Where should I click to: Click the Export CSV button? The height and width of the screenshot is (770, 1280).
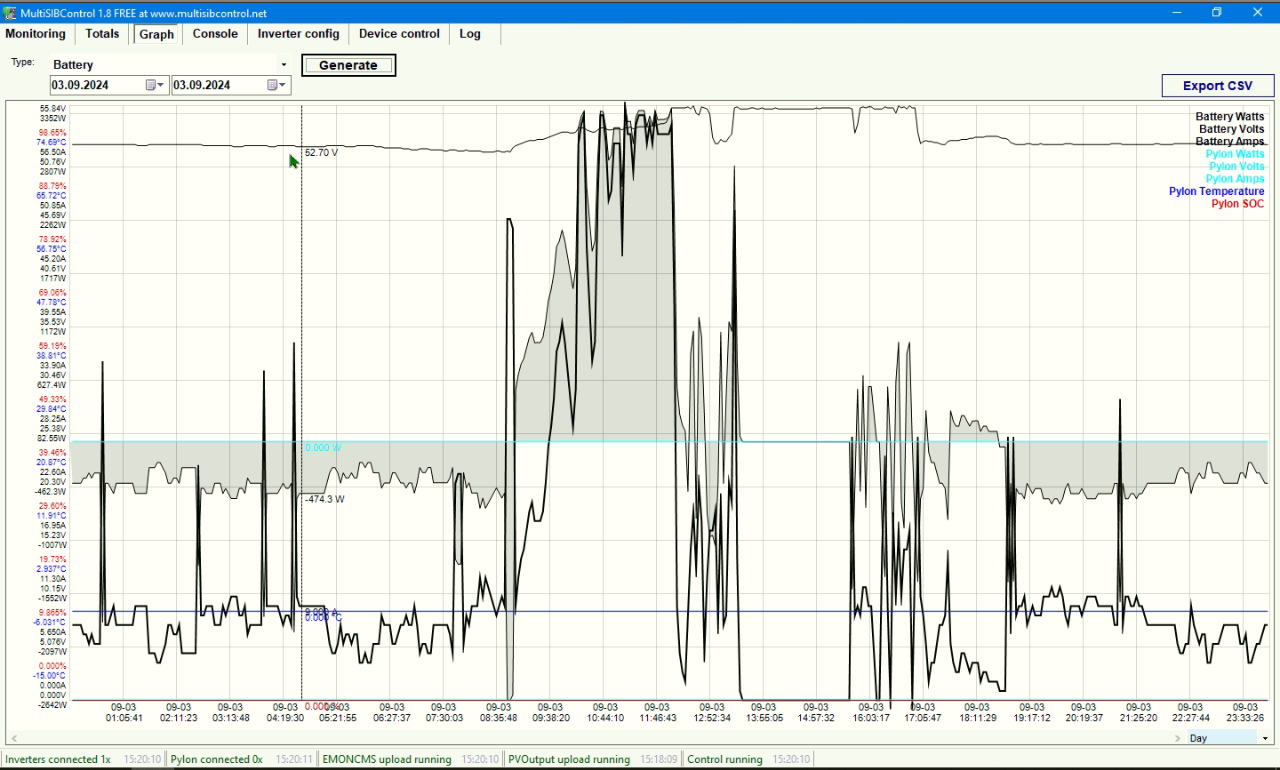[1217, 86]
